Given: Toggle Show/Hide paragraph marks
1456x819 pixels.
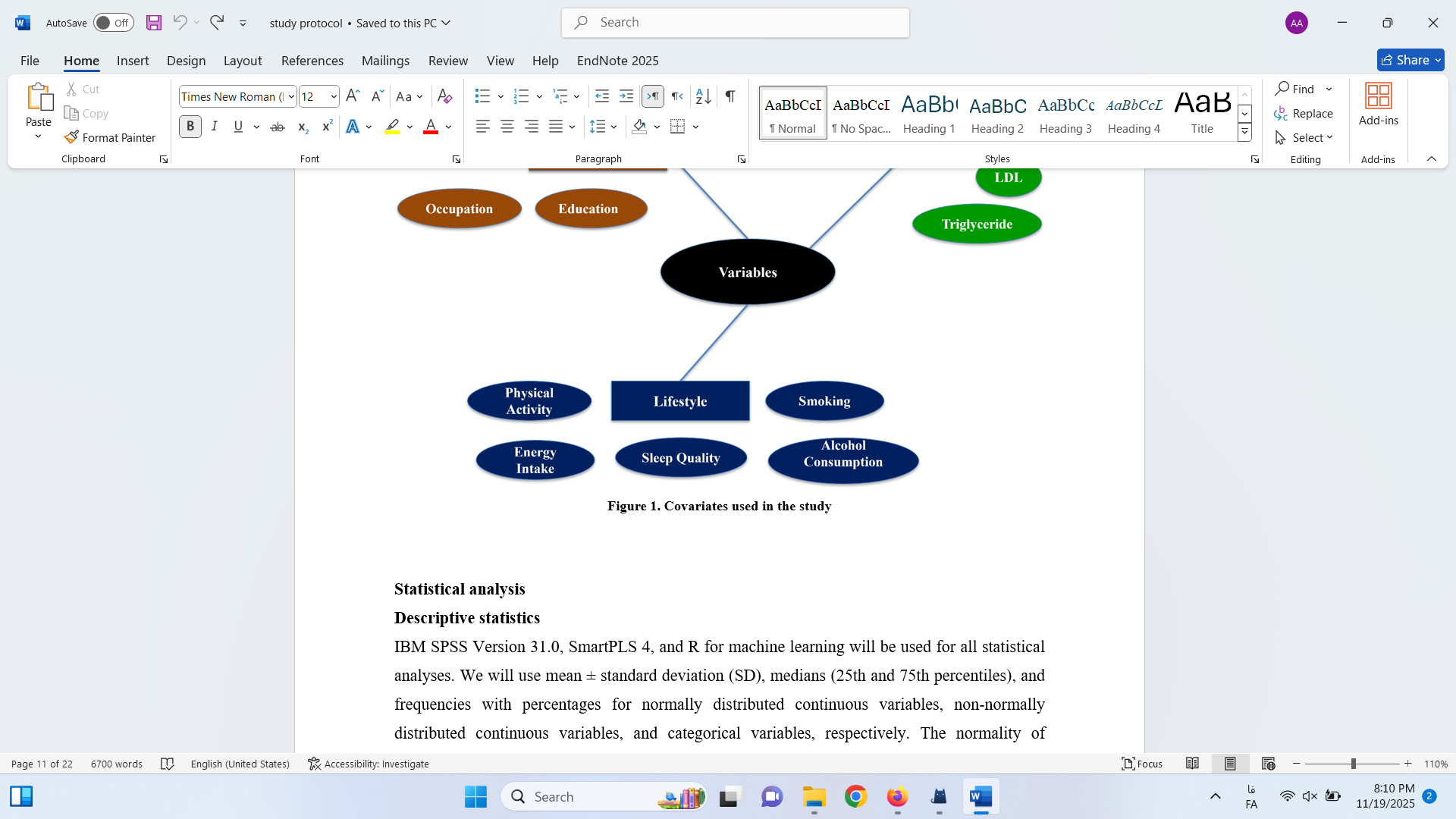Looking at the screenshot, I should pos(730,96).
